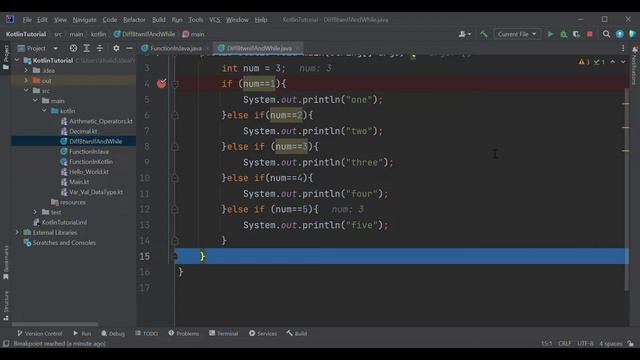Open the Tools menu
640x360 pixels.
(196, 20)
